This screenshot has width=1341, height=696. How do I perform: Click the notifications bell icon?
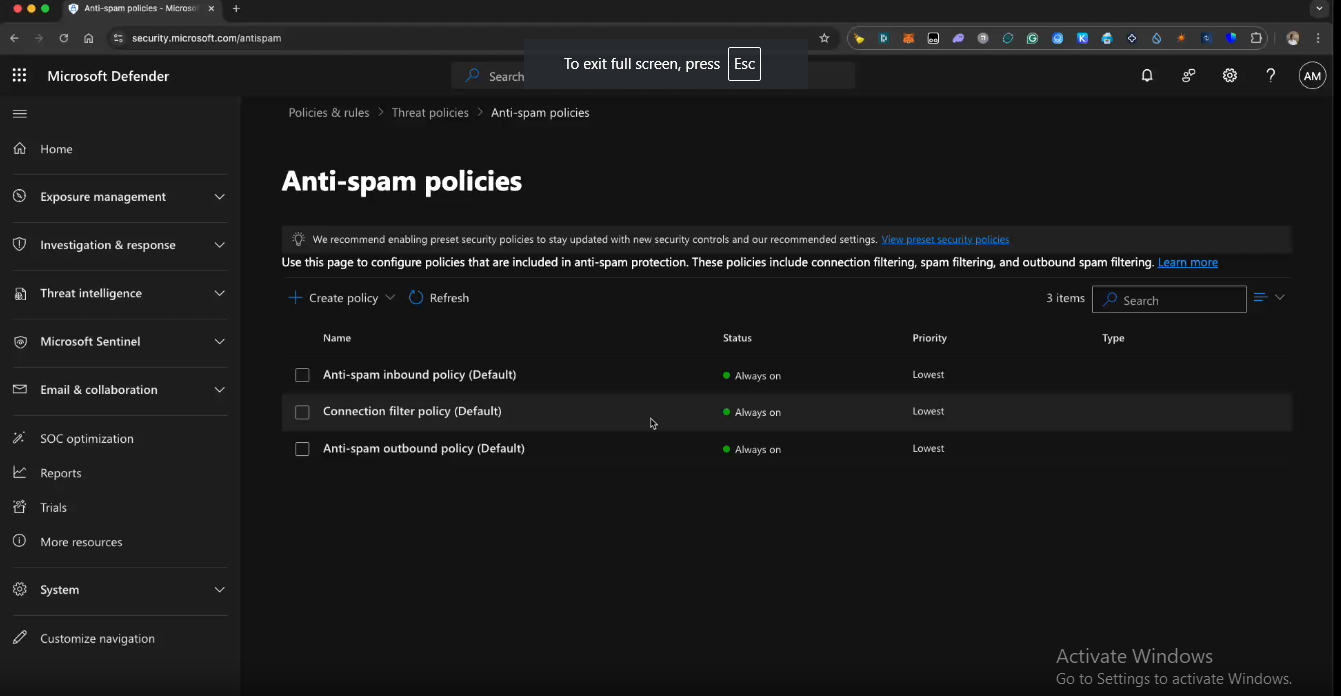pyautogui.click(x=1147, y=76)
